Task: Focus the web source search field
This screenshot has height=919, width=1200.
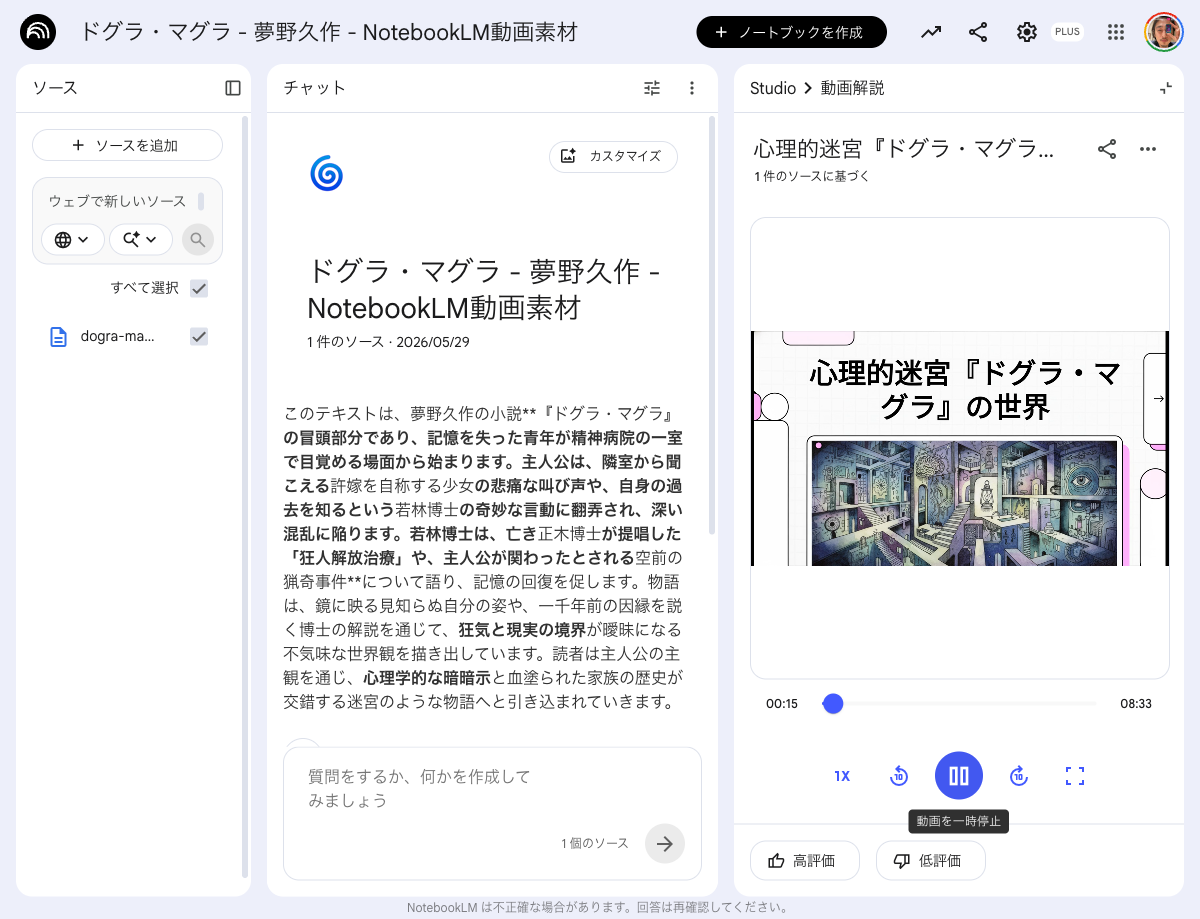Action: pyautogui.click(x=118, y=201)
